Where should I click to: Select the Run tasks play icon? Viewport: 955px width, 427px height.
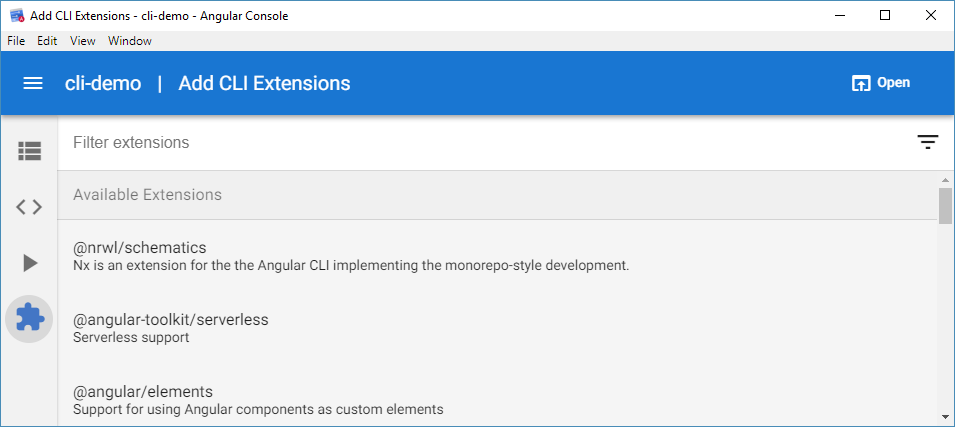tap(30, 263)
